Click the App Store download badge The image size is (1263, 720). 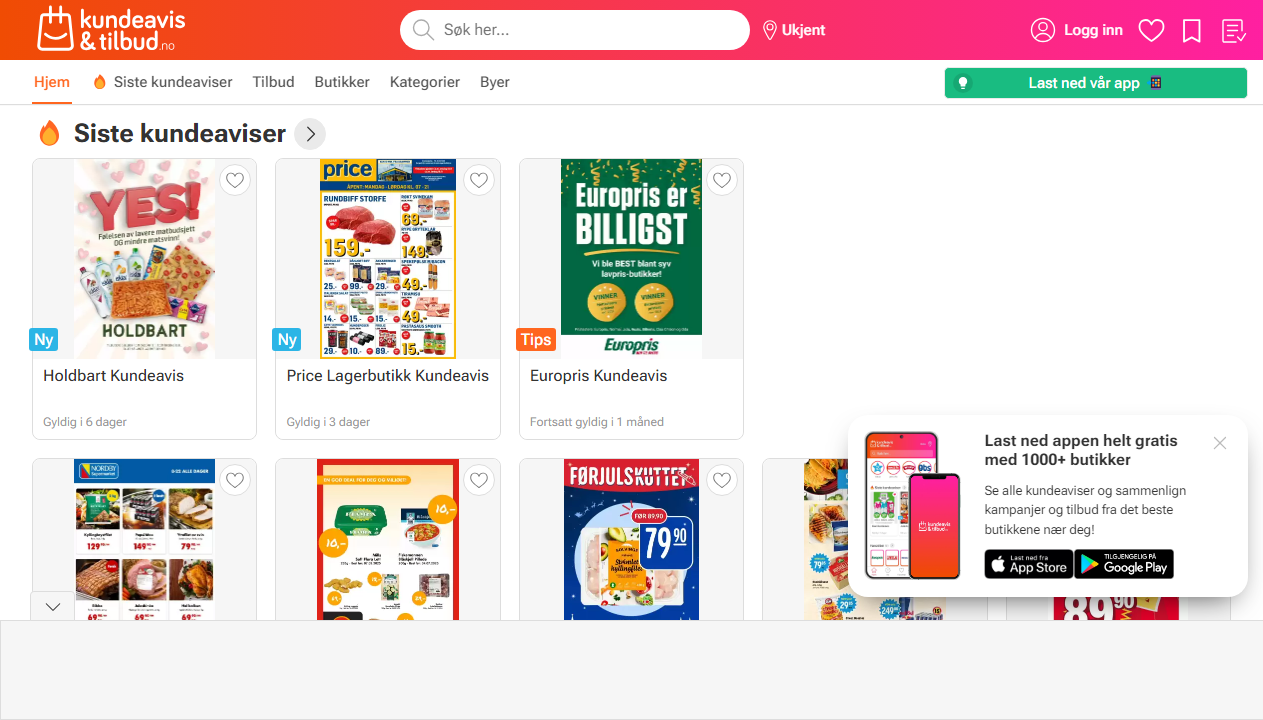[x=1029, y=564]
